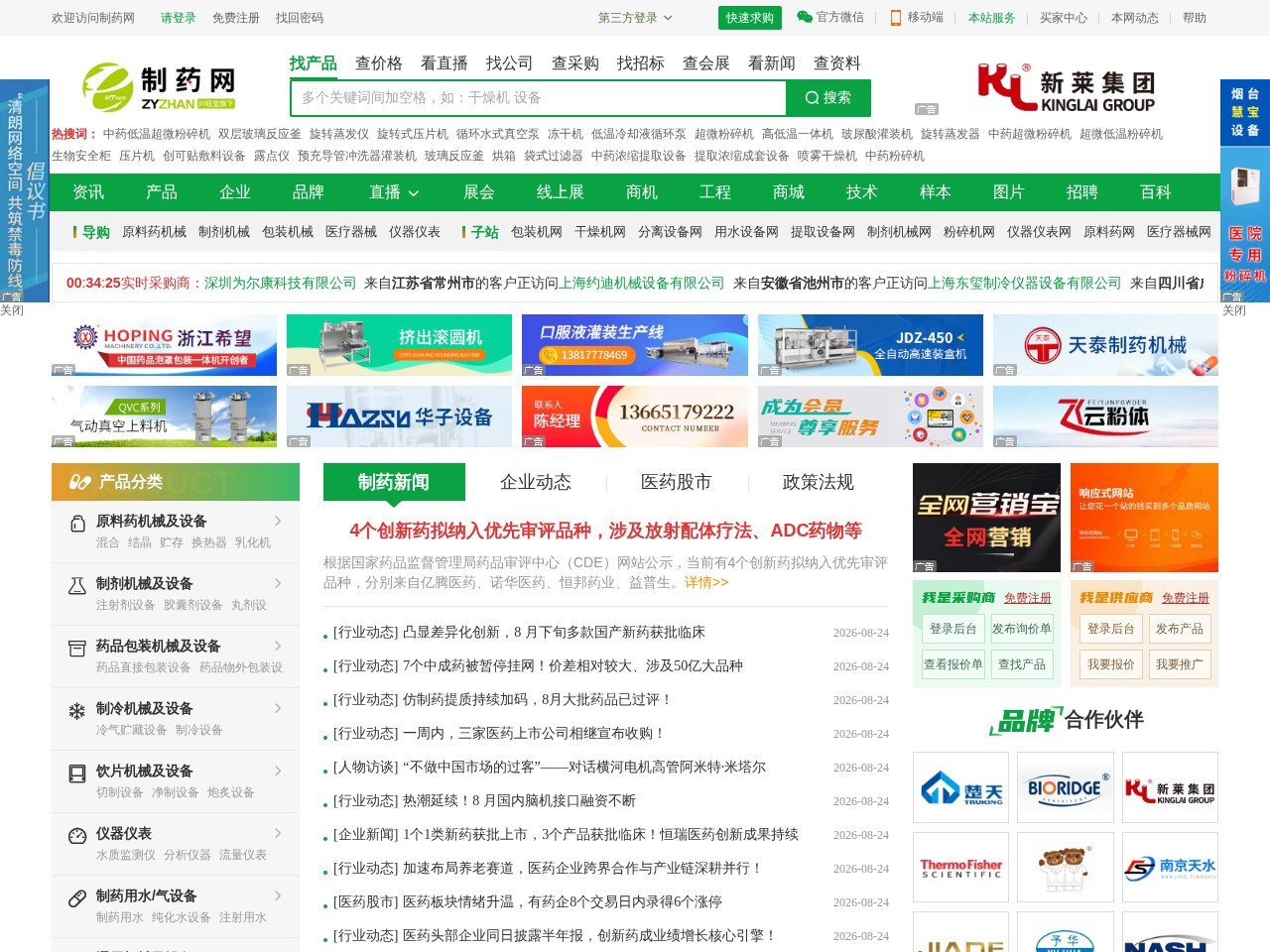The height and width of the screenshot is (952, 1270).
Task: Open the ThermoFisher Scientific brand logo
Action: click(x=960, y=868)
